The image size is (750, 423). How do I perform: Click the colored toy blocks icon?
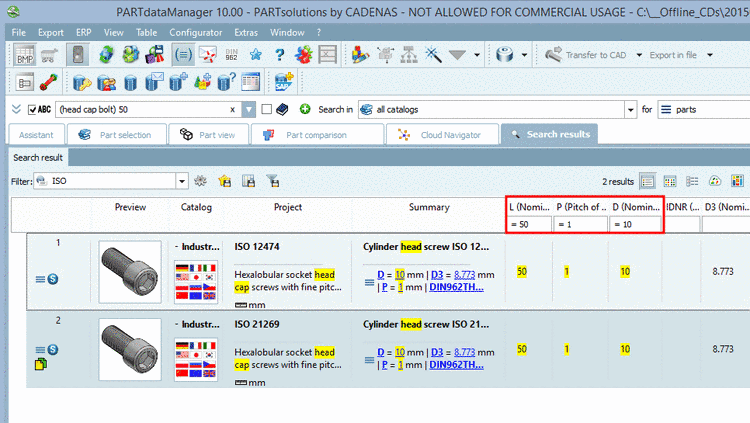coord(360,55)
